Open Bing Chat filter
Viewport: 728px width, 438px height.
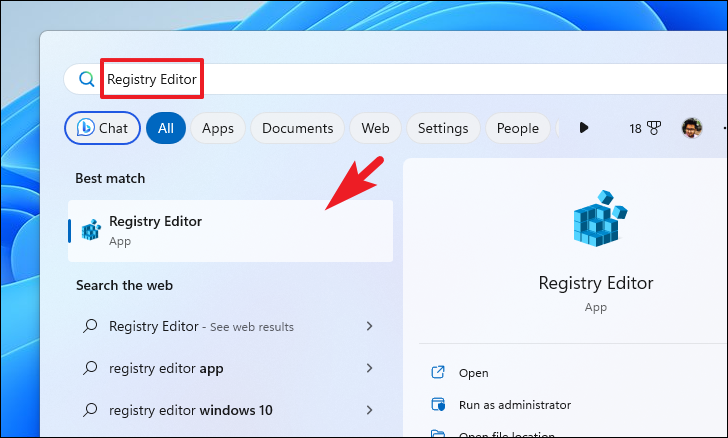pos(102,128)
